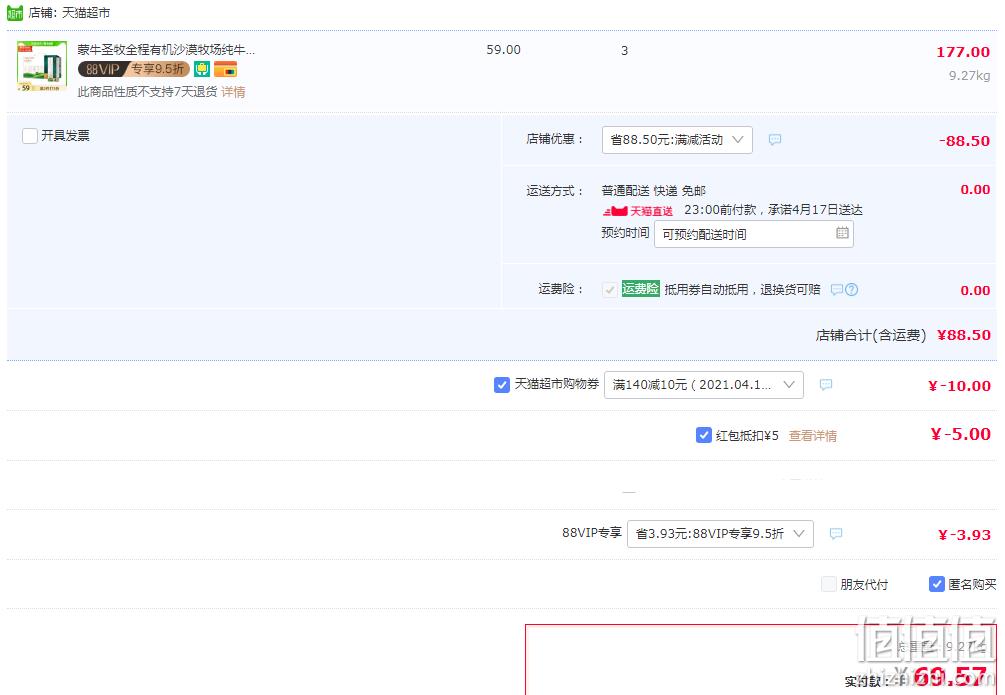Click the red packet deduction ¥-5.00
Viewport: 1005px width, 695px height.
[960, 435]
